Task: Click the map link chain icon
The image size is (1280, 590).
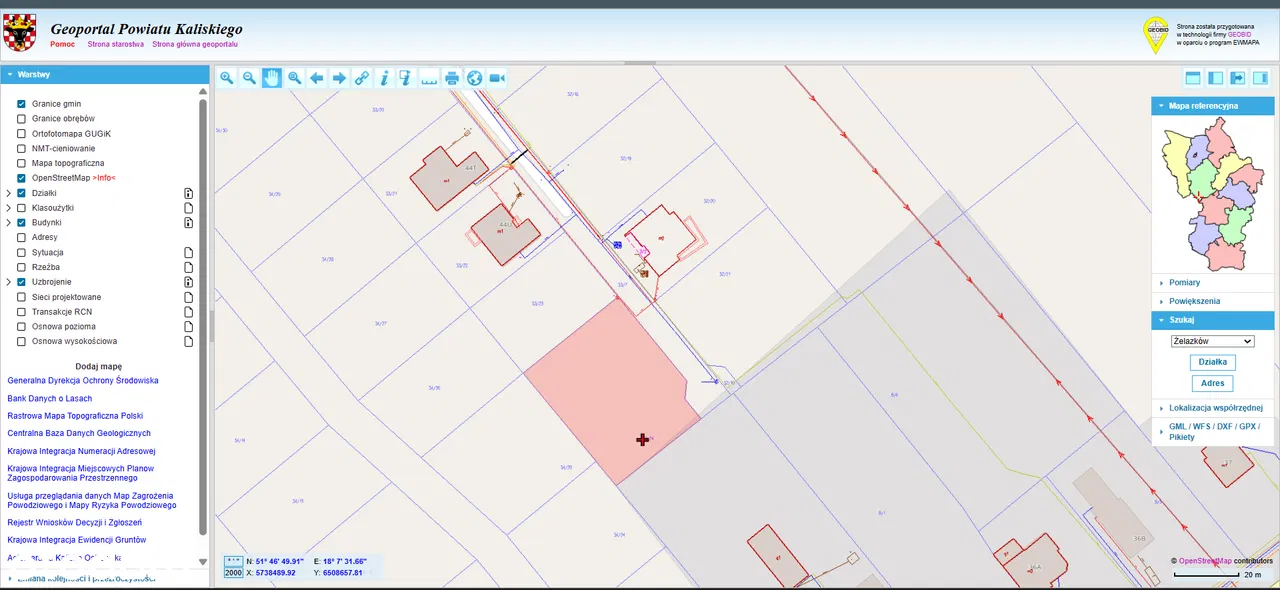Action: click(x=362, y=78)
